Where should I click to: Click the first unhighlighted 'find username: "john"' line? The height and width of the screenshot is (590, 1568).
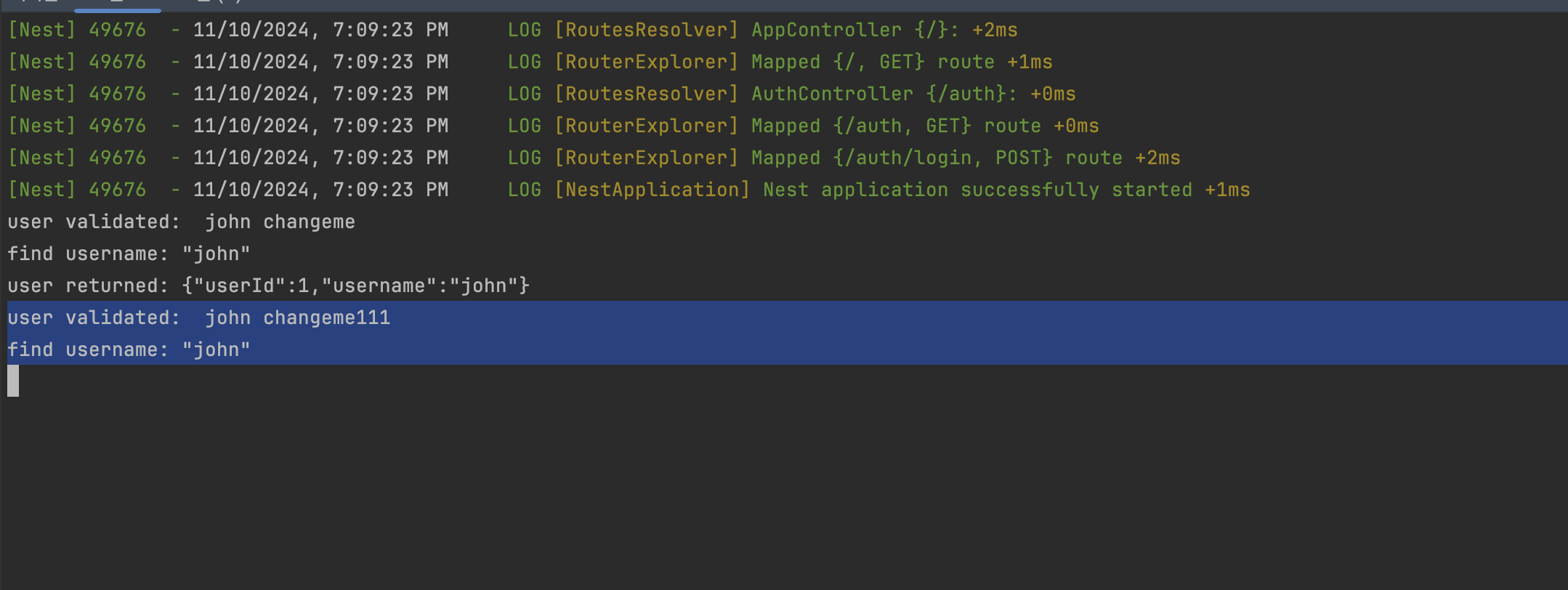[x=129, y=254]
